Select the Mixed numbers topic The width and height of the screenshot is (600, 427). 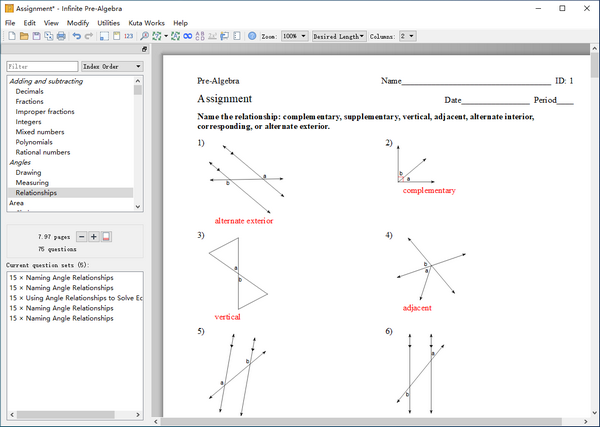pyautogui.click(x=39, y=131)
